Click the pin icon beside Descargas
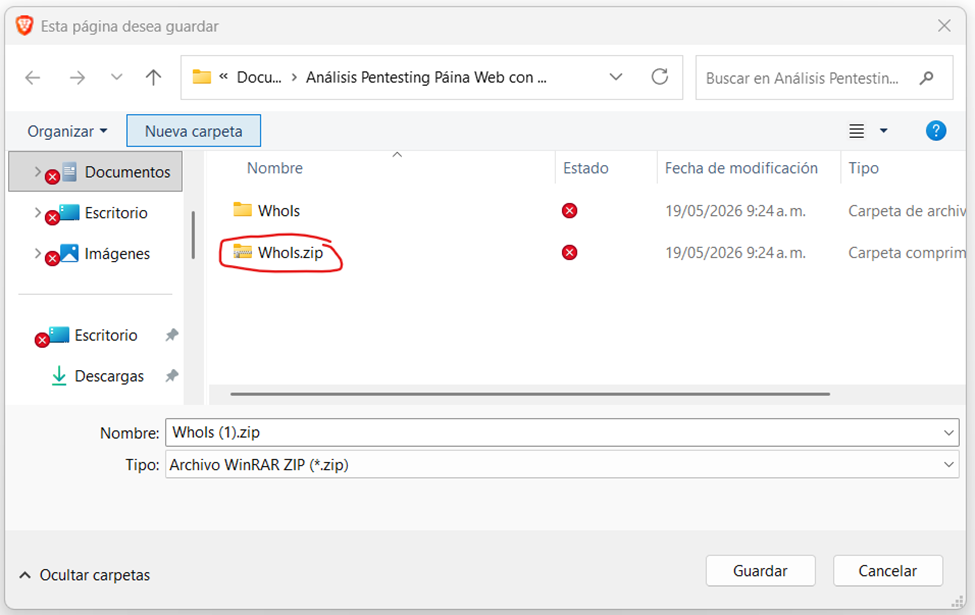975x615 pixels. [x=172, y=376]
